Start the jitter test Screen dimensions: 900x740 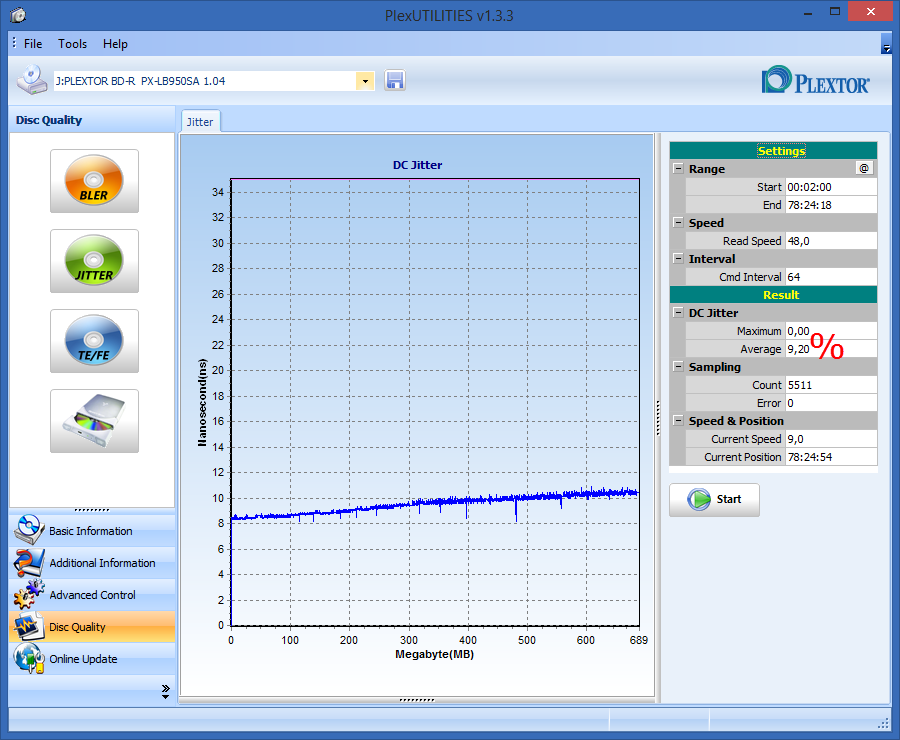click(714, 499)
